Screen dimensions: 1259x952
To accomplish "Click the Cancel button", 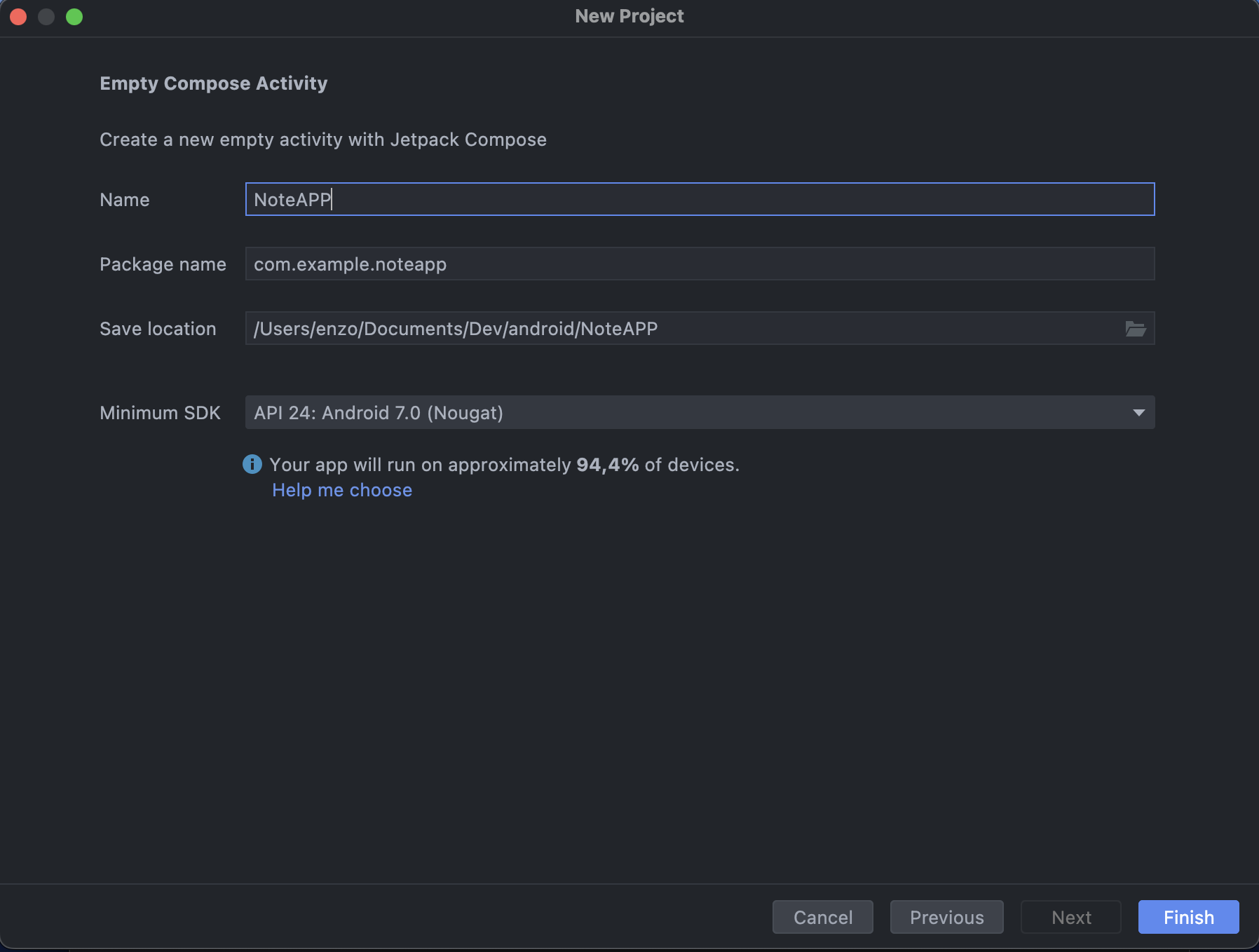I will 823,917.
